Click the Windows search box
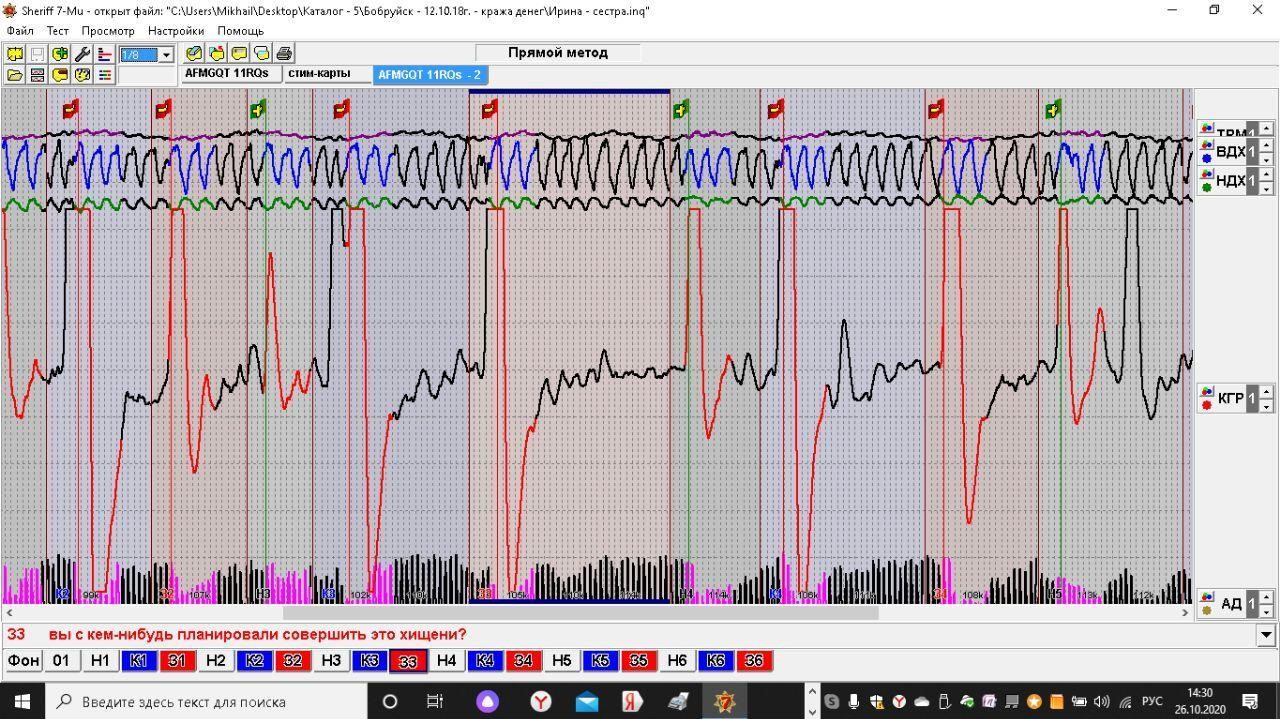1280x719 pixels. coord(206,701)
